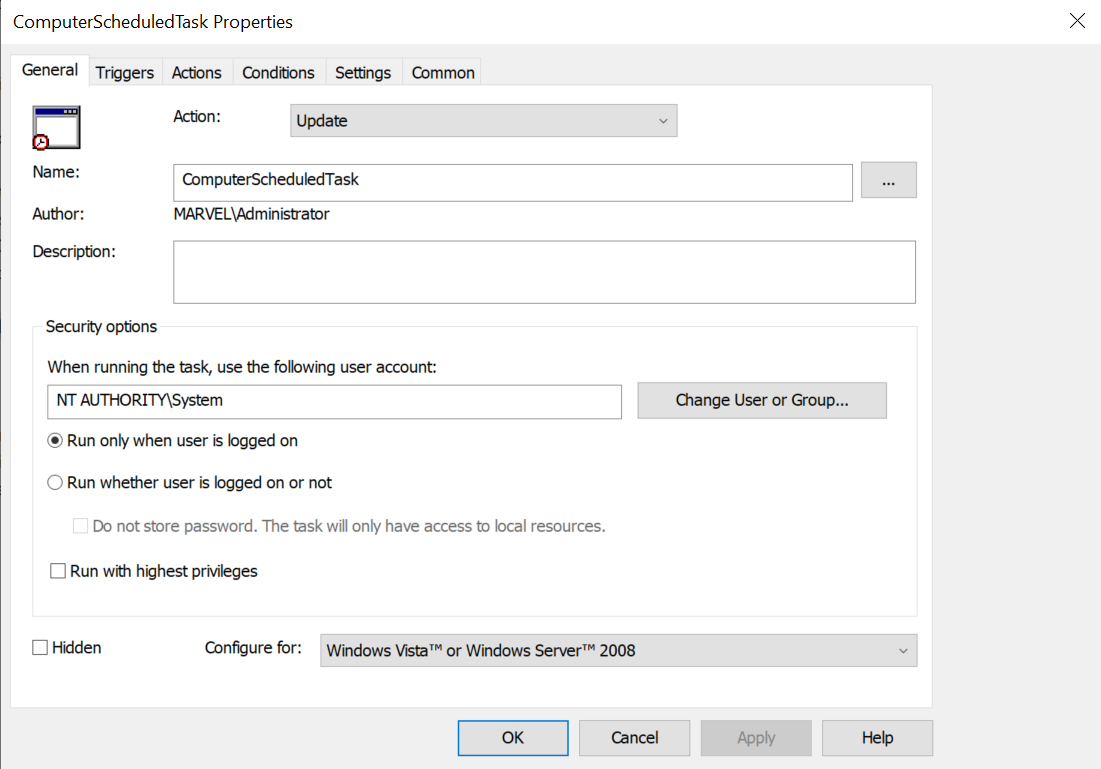Click the Name text field
This screenshot has width=1101, height=769.
512,182
